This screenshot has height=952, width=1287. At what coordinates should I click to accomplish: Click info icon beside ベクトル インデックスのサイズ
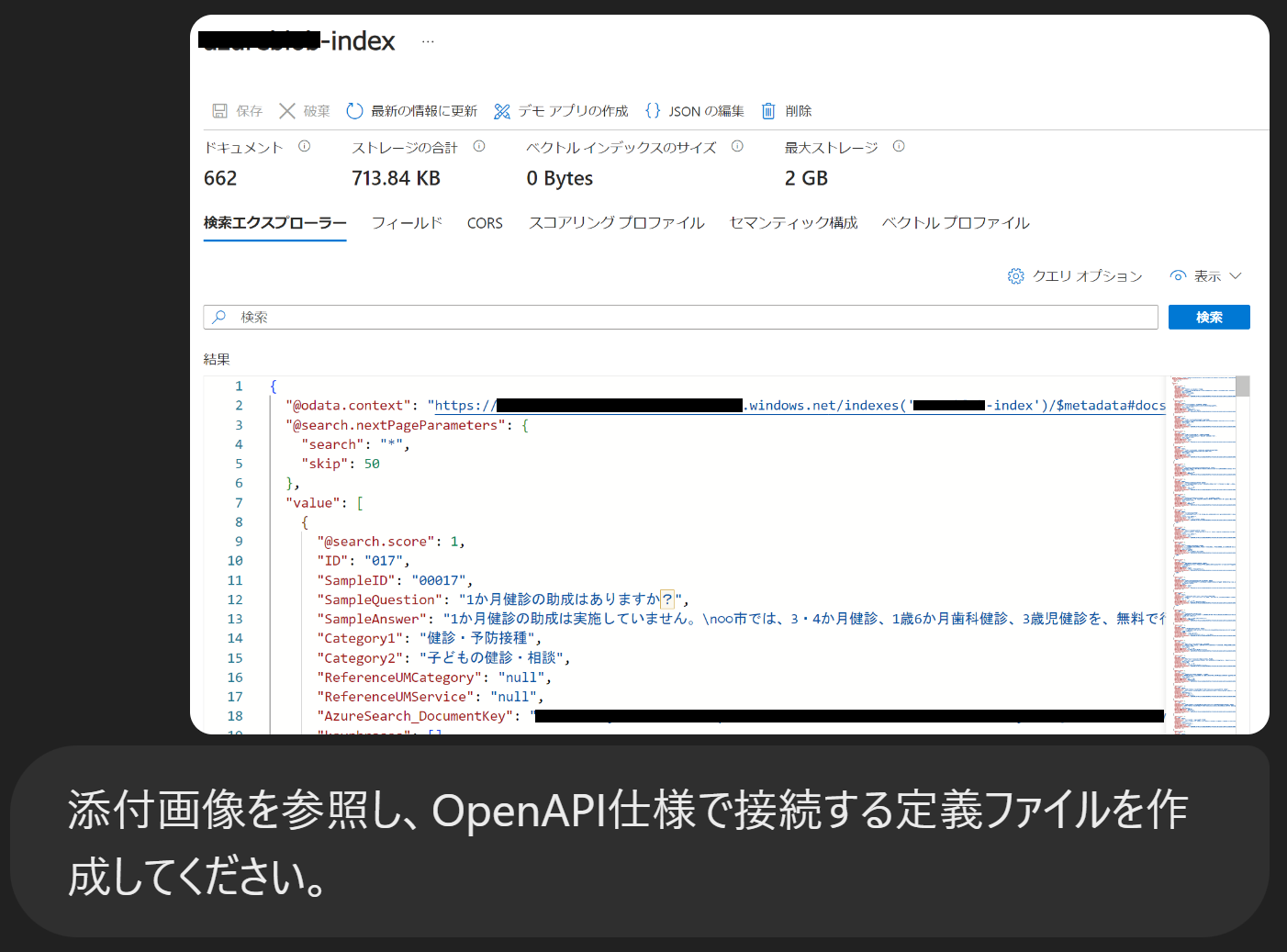(737, 146)
